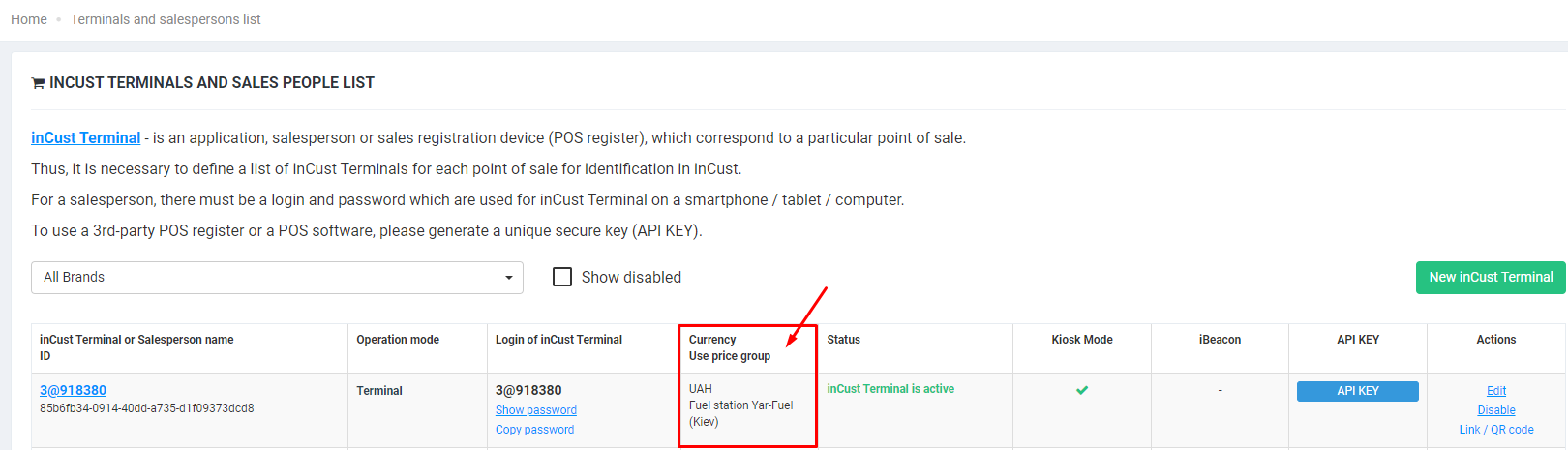This screenshot has height=450, width=1568.
Task: Reveal password via Show password link
Action: point(536,410)
